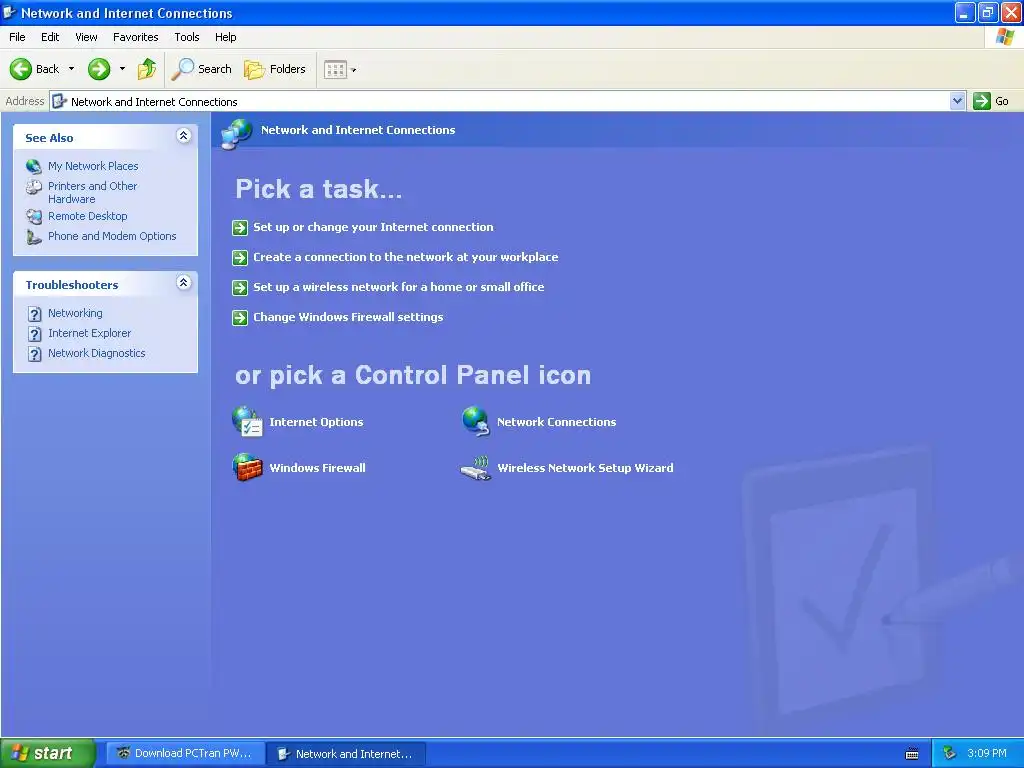Click arrow icon beside workplace connection task

point(240,257)
